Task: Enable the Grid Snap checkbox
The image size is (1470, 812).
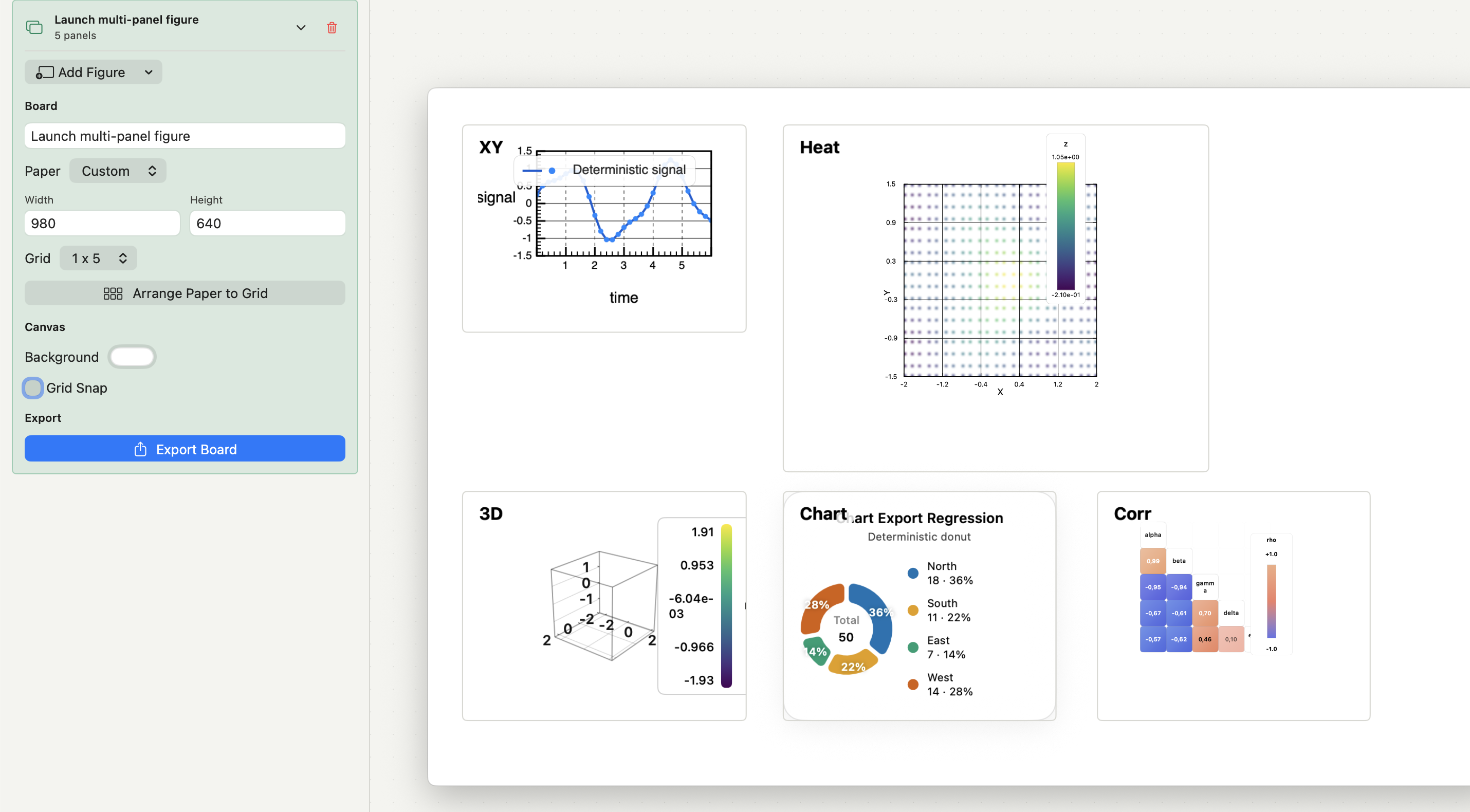Action: pyautogui.click(x=32, y=388)
